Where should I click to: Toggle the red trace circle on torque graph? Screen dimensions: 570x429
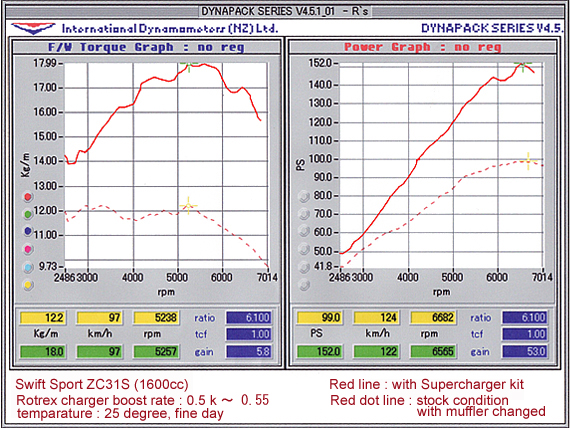pyautogui.click(x=28, y=197)
